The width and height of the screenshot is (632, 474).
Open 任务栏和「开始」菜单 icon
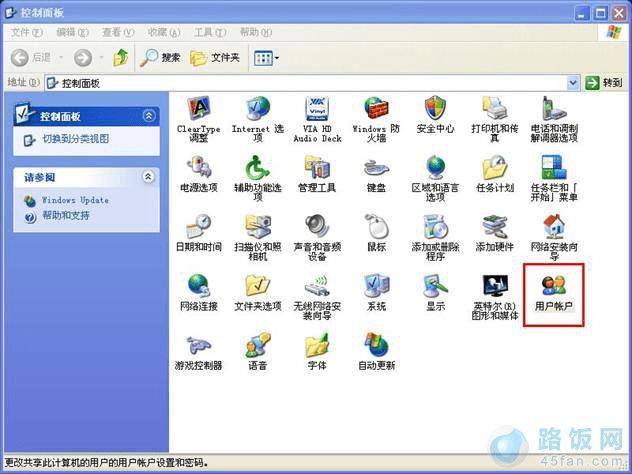click(554, 167)
